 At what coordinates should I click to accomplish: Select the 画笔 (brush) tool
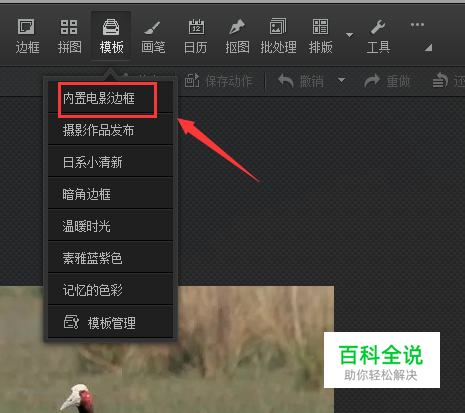(x=153, y=36)
